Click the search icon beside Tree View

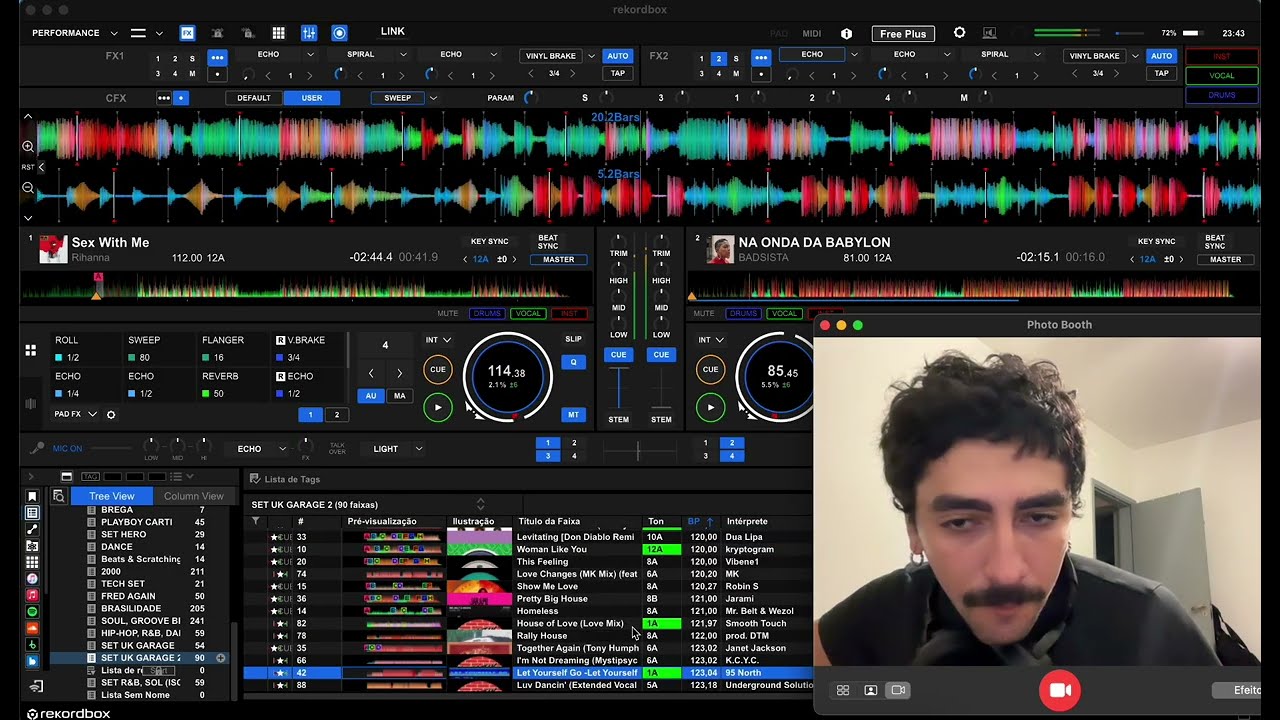pyautogui.click(x=58, y=496)
